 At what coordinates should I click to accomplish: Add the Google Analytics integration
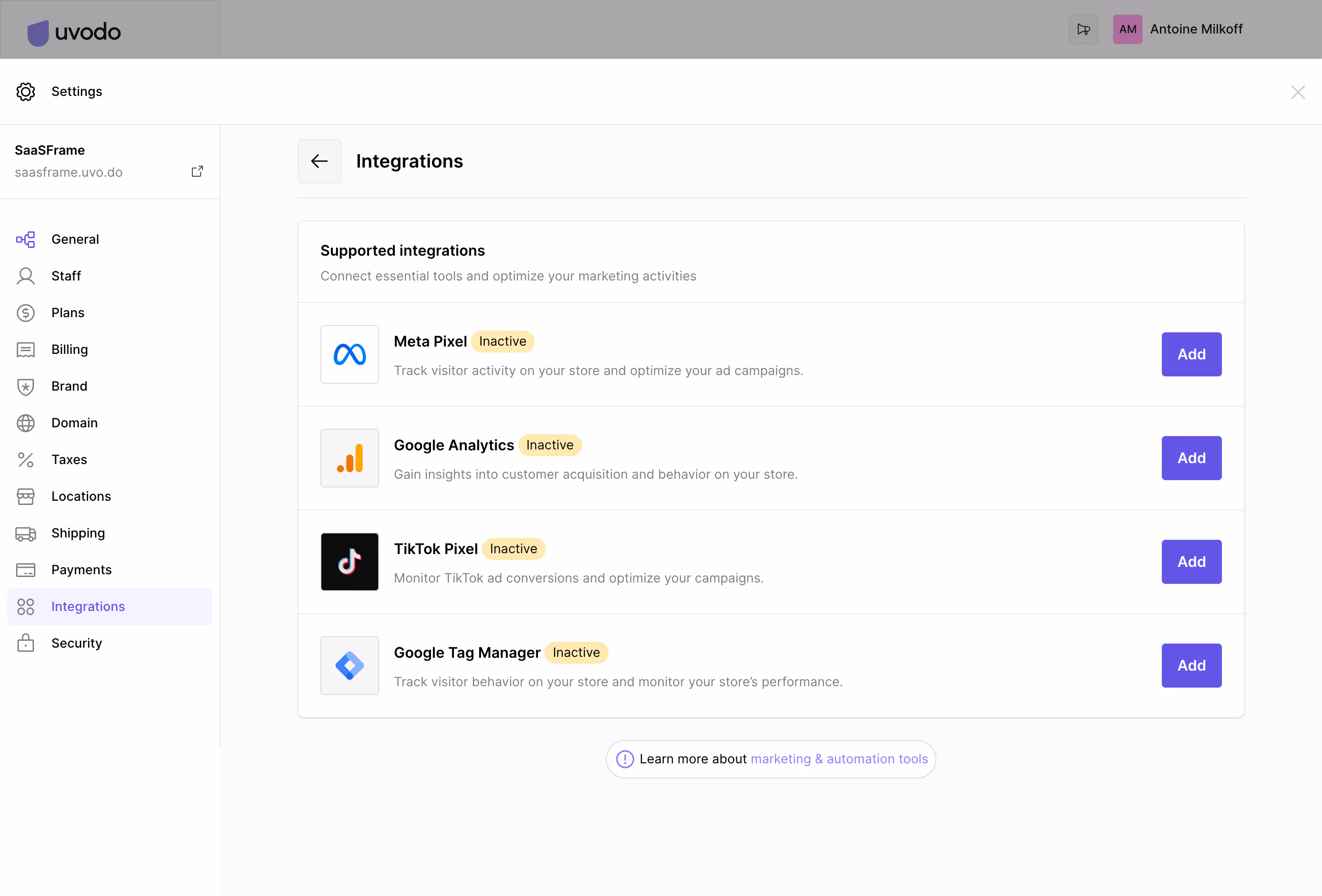1191,458
